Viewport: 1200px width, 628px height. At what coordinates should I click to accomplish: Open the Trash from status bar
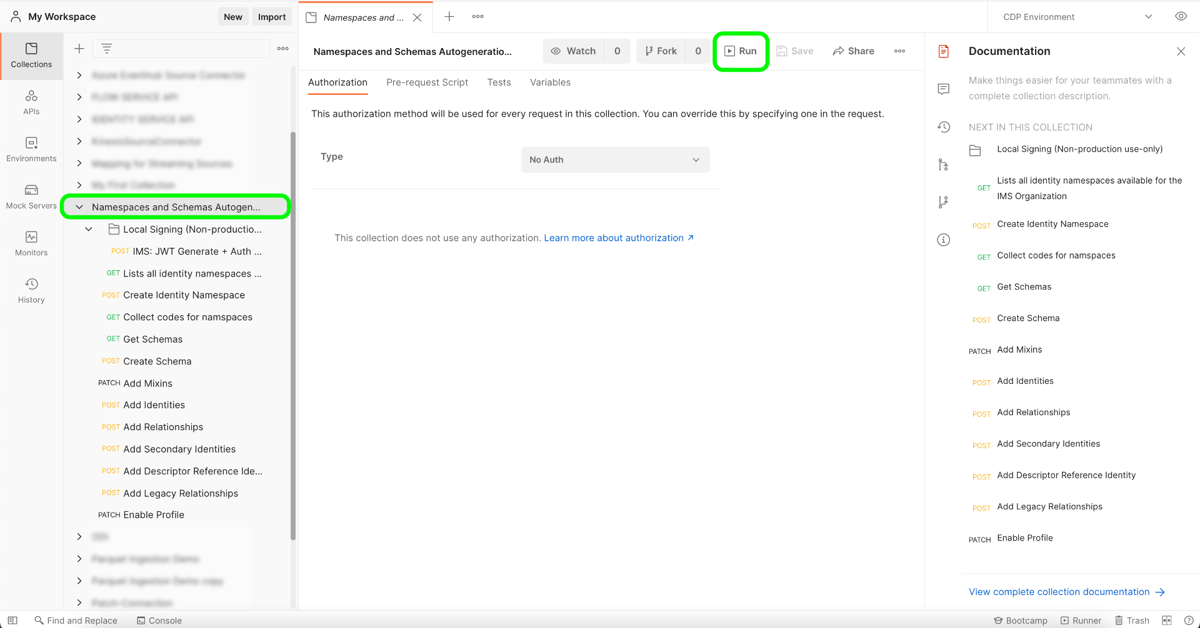[1131, 620]
